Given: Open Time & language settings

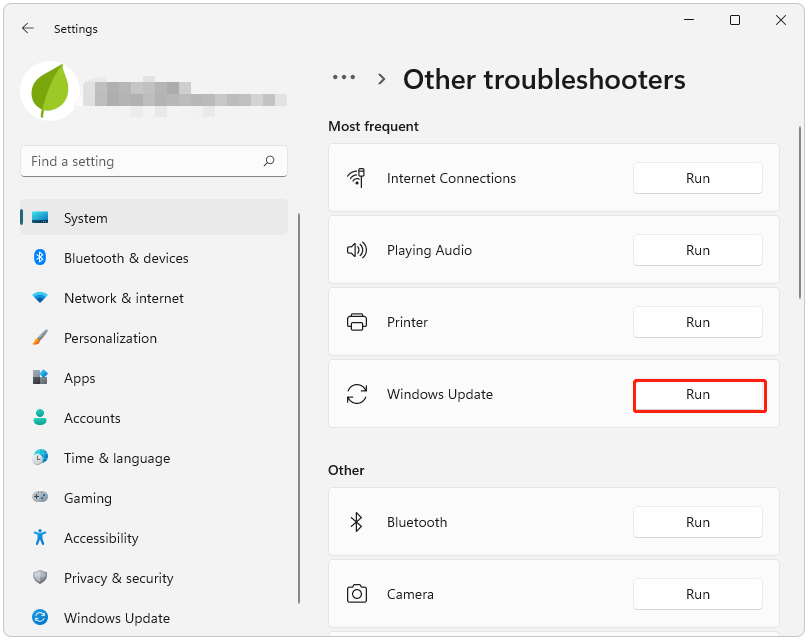Looking at the screenshot, I should pos(154,458).
